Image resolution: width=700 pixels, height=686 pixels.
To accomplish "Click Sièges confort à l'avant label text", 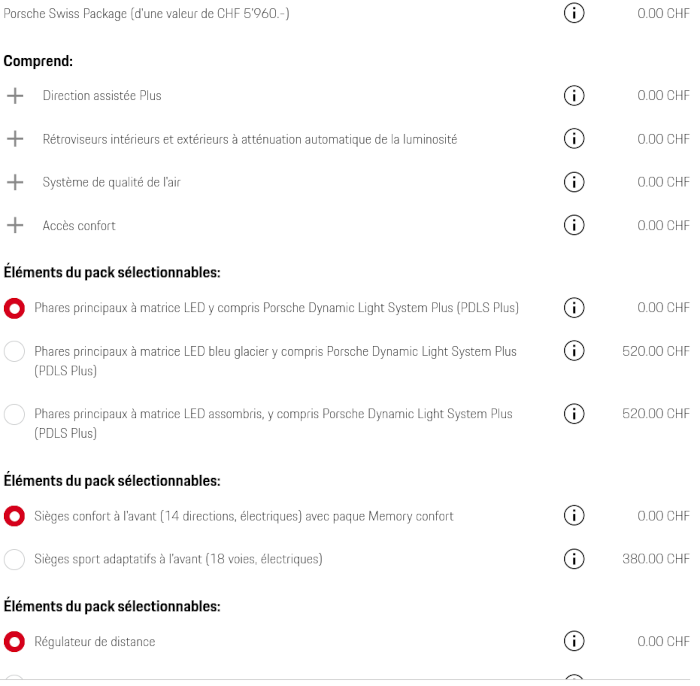I will tap(244, 516).
